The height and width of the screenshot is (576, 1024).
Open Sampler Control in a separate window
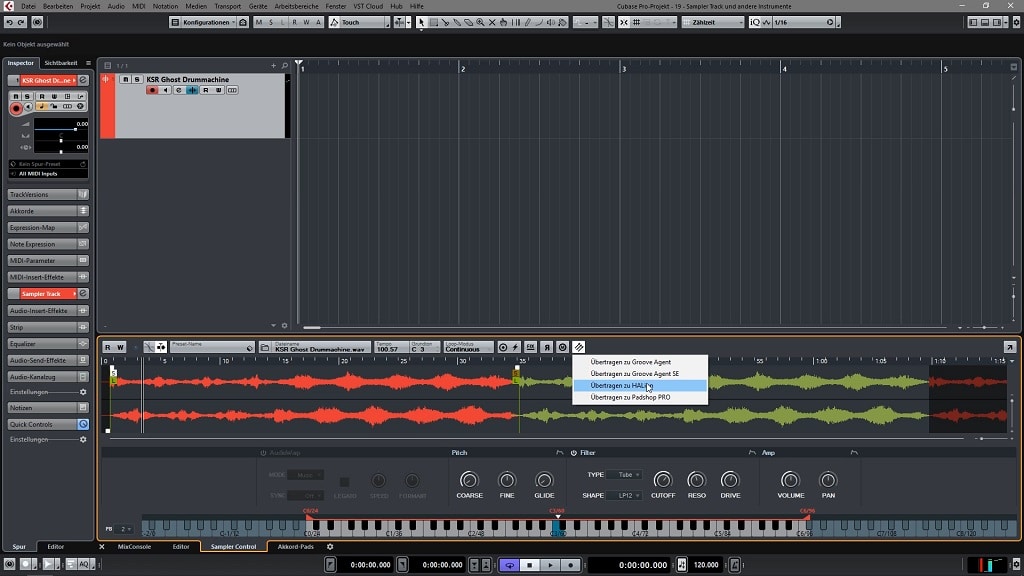[x=1010, y=347]
